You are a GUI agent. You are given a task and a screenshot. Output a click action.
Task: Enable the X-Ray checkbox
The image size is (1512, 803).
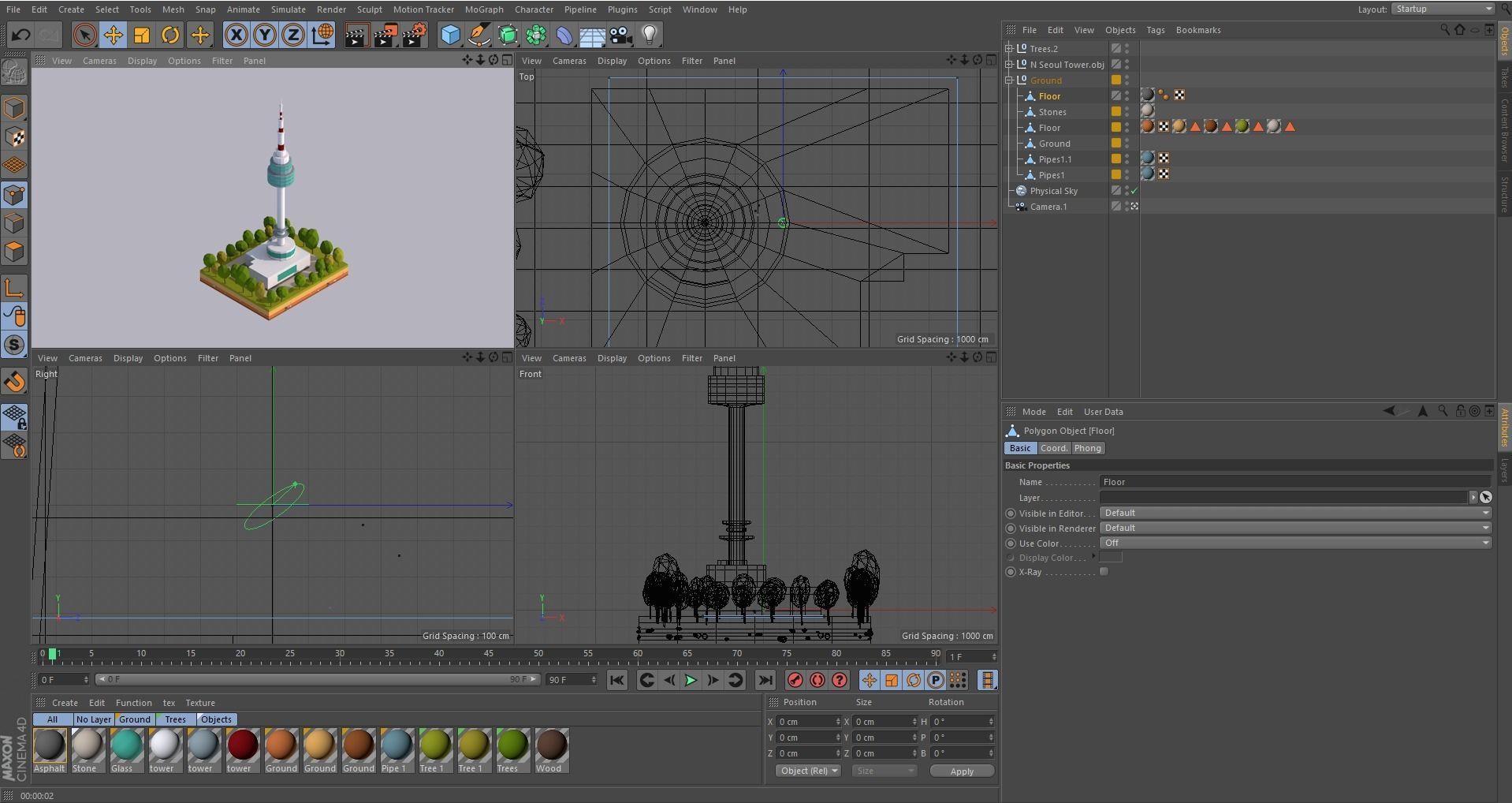1104,572
